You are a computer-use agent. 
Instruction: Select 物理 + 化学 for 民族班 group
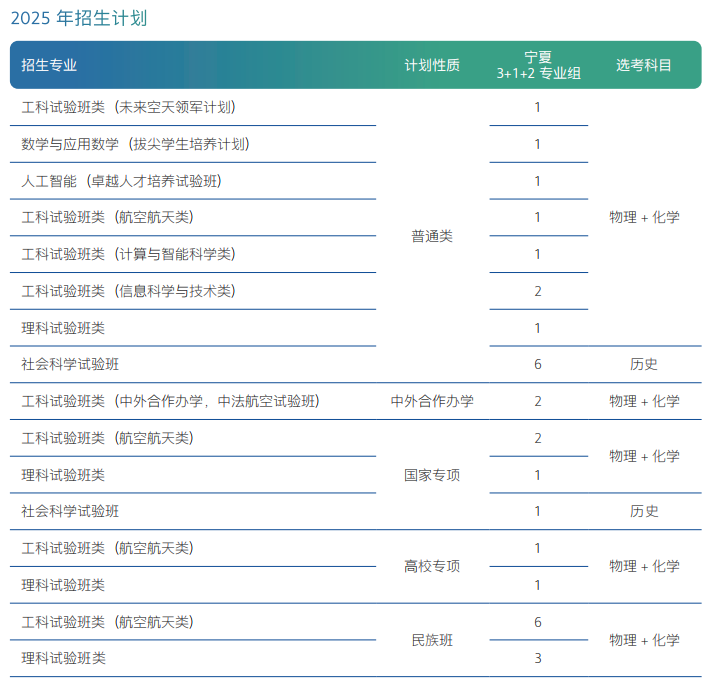pos(644,640)
